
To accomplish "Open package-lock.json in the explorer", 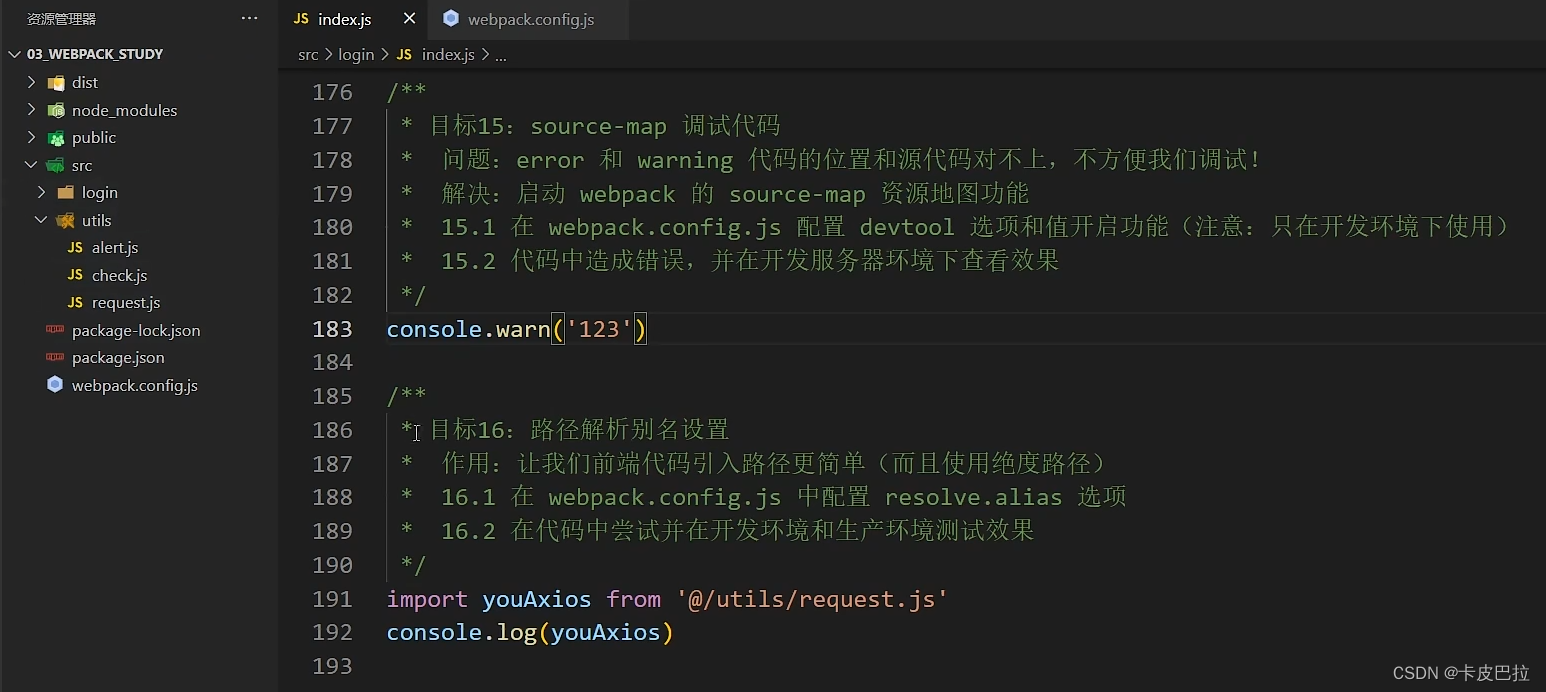I will click(x=136, y=330).
